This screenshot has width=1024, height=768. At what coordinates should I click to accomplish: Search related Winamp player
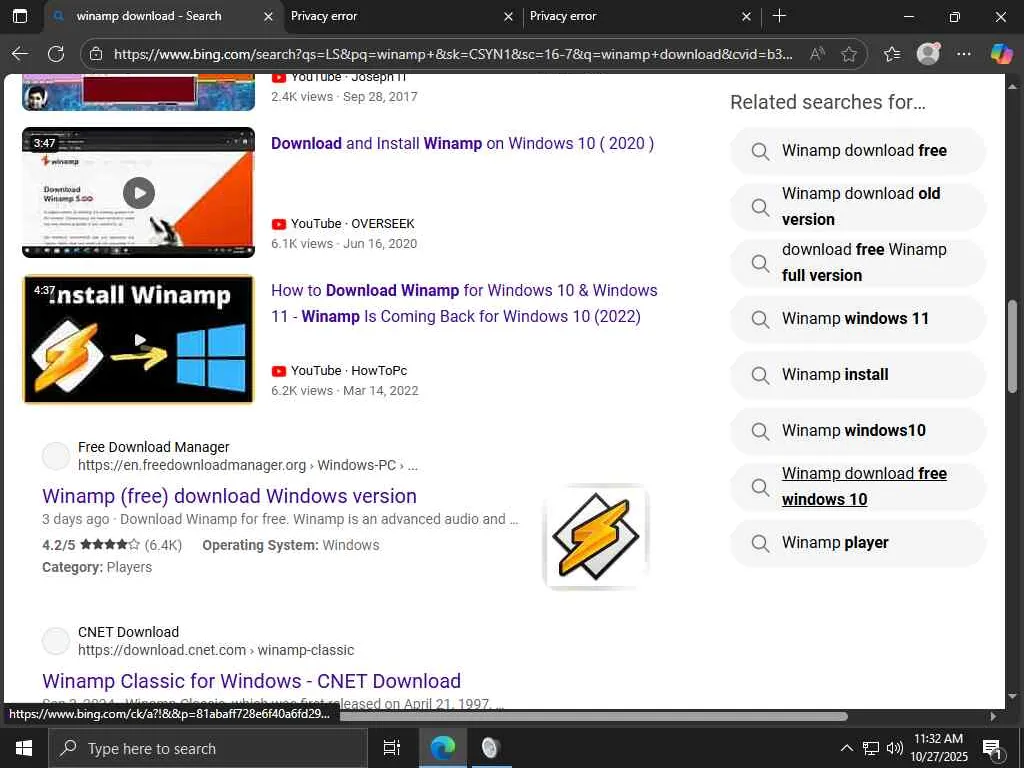click(857, 543)
